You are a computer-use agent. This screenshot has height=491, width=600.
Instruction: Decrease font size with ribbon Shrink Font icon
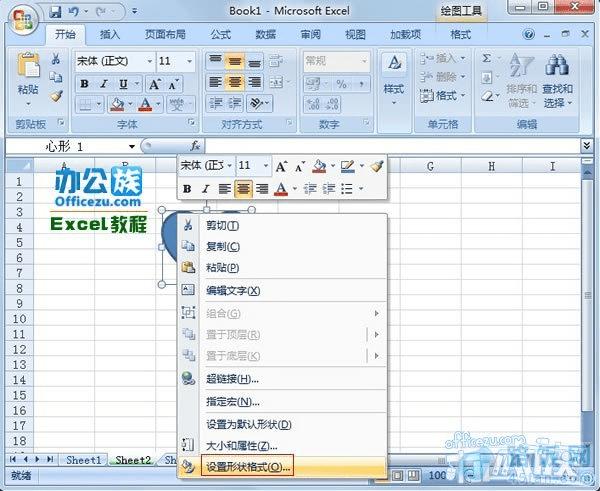[x=173, y=84]
